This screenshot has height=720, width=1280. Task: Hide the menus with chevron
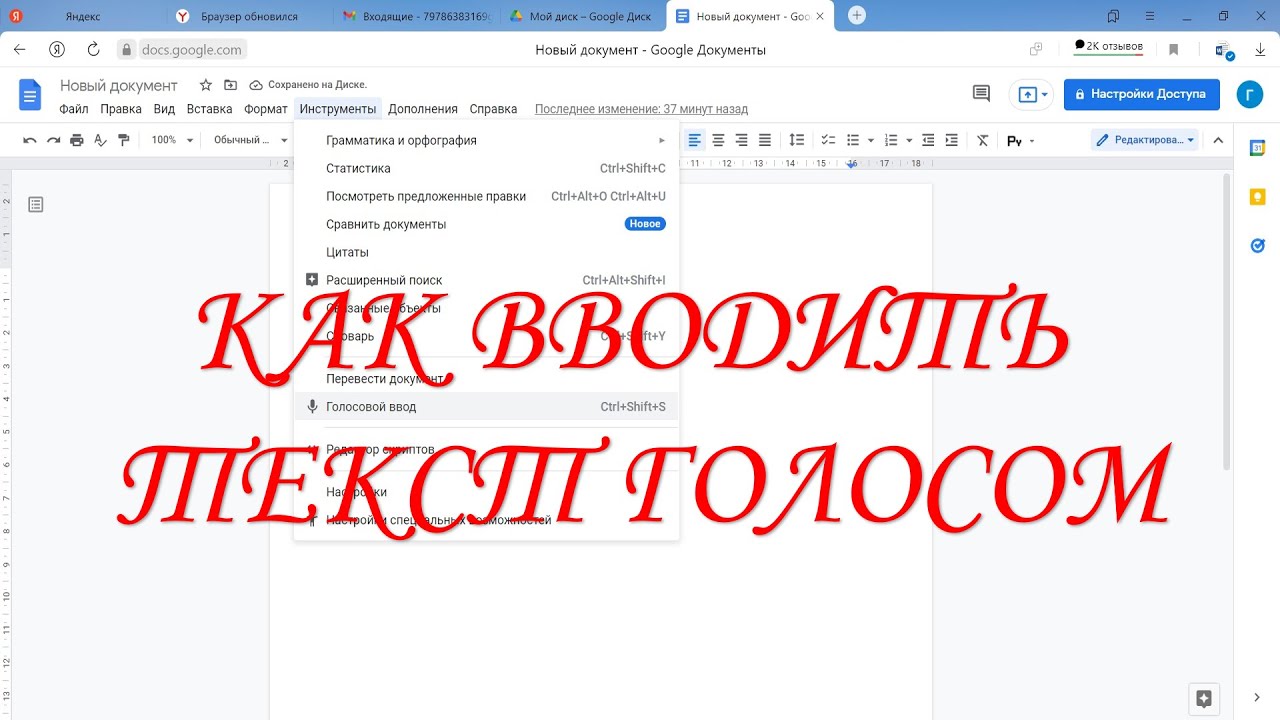click(1218, 140)
